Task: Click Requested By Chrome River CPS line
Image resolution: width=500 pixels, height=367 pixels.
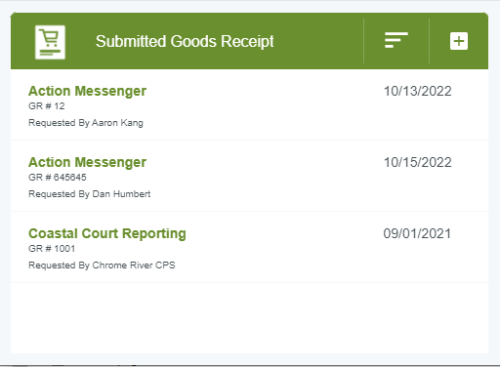Action: tap(102, 265)
